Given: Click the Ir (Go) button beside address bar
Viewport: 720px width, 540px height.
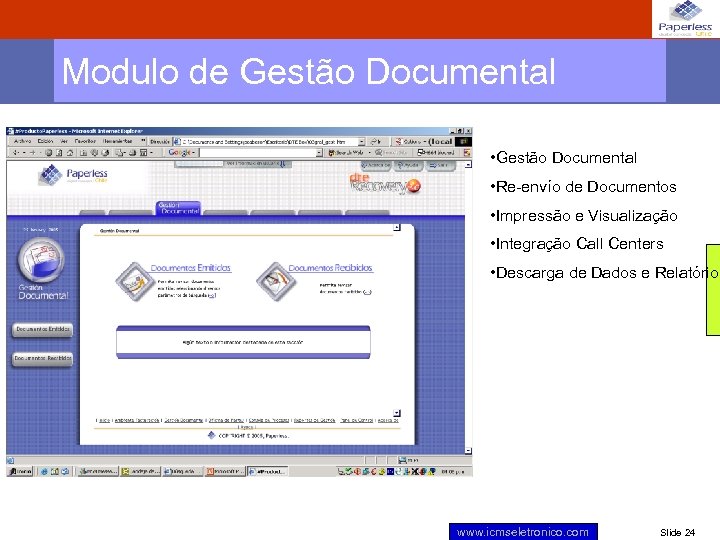Looking at the screenshot, I should [376, 142].
